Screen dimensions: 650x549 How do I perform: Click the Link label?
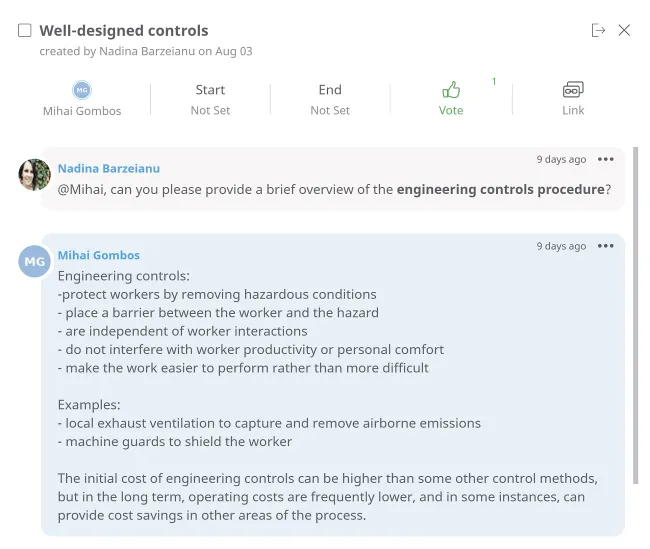point(573,110)
